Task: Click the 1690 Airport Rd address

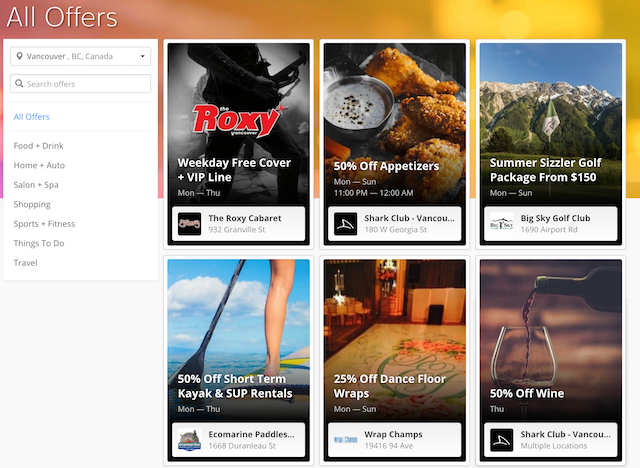Action: coord(549,230)
